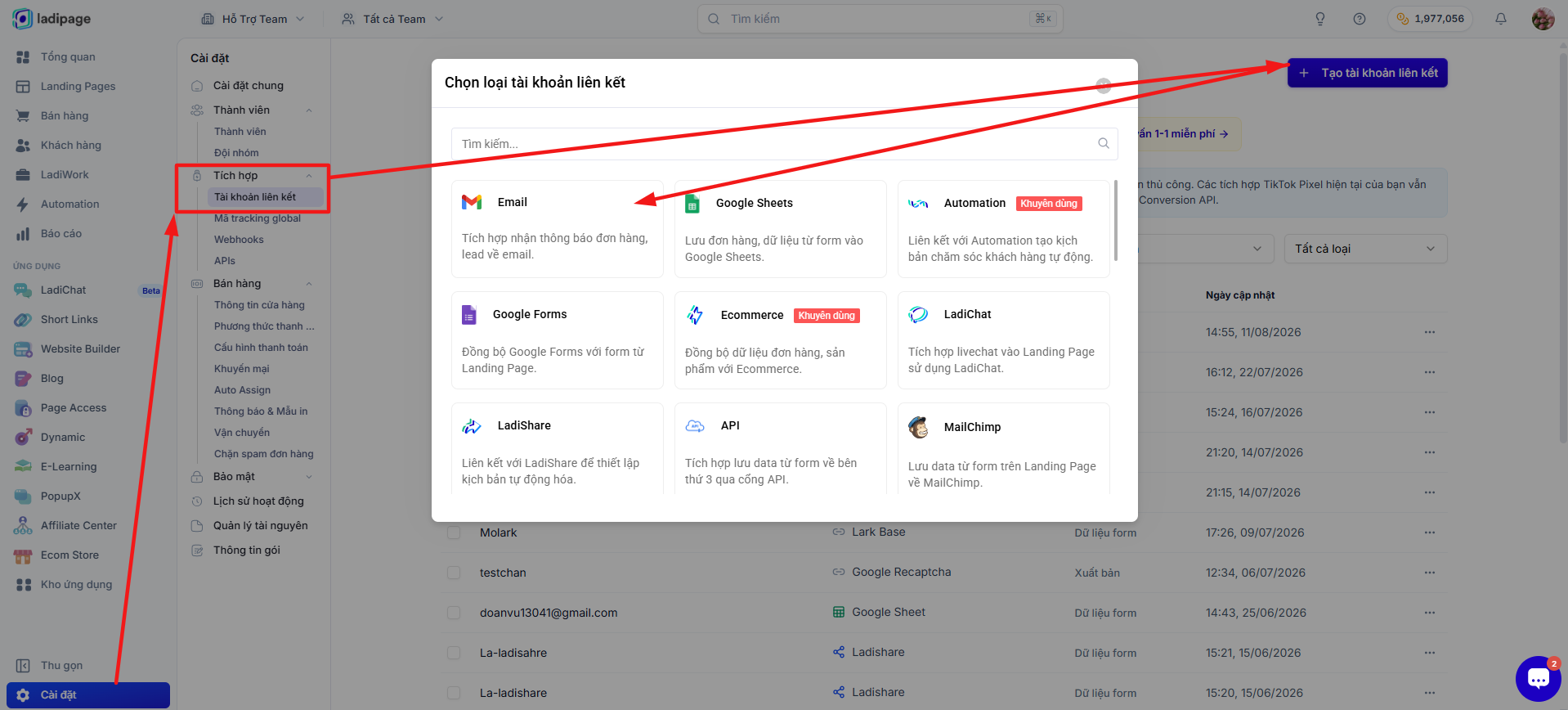Tick the checkbox for doanvu13041@gmail.com row
Viewport: 1568px width, 710px height.
[454, 613]
